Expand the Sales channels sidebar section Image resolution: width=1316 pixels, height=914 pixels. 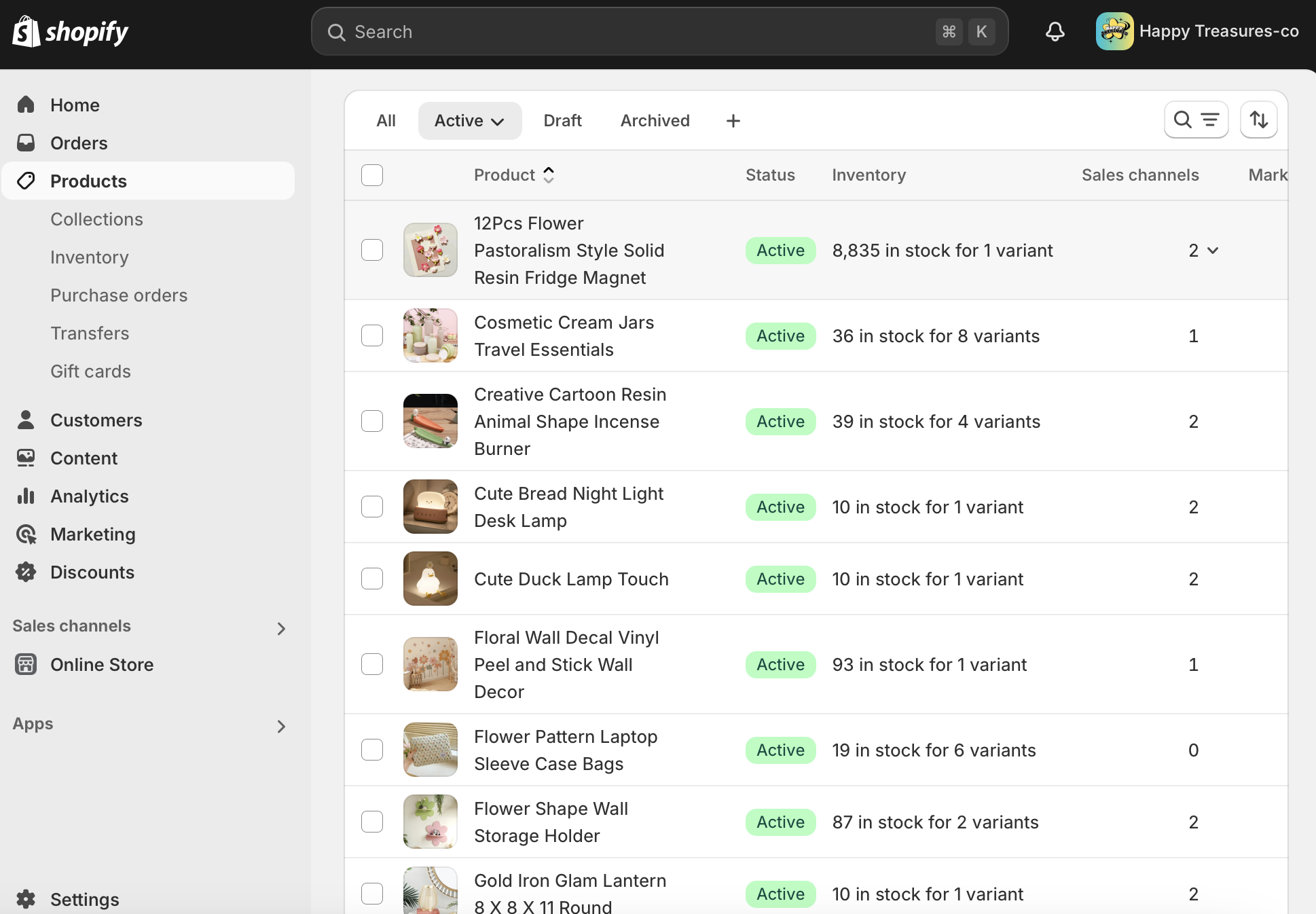[x=281, y=628]
